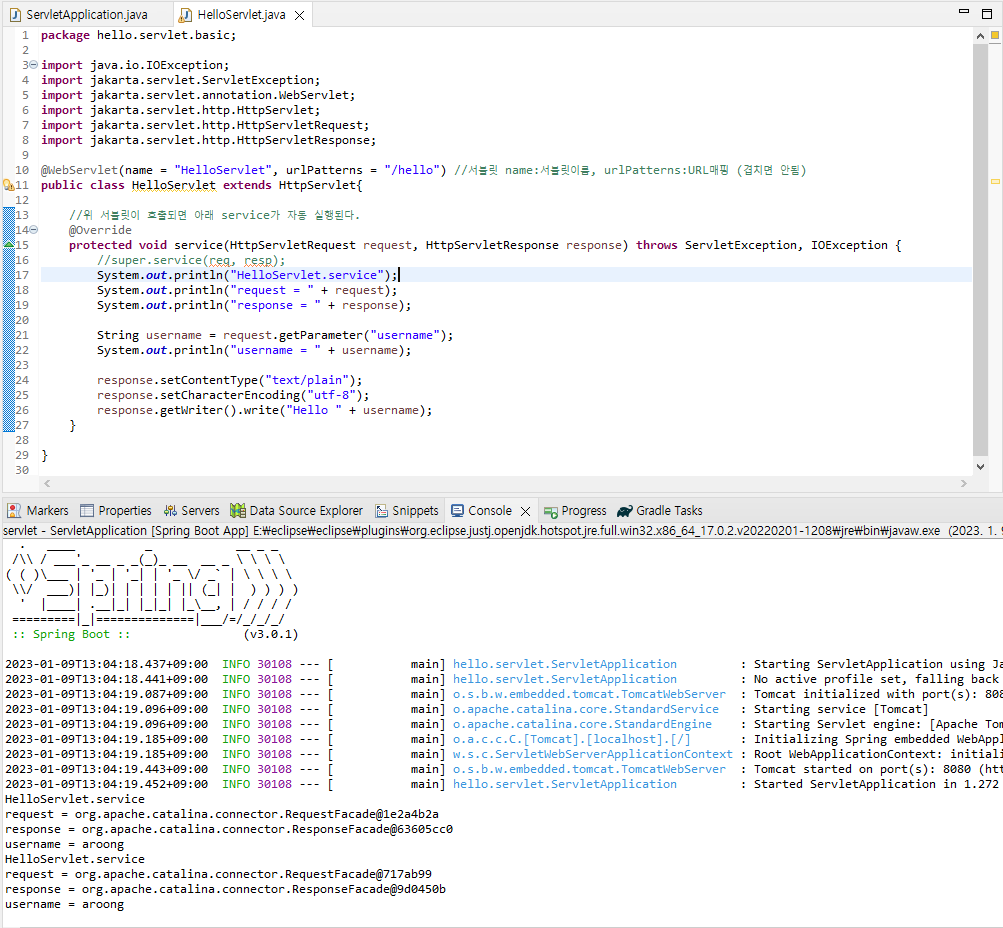Click the Markers tab icon
Screen dimensions: 1003x928
[13, 510]
